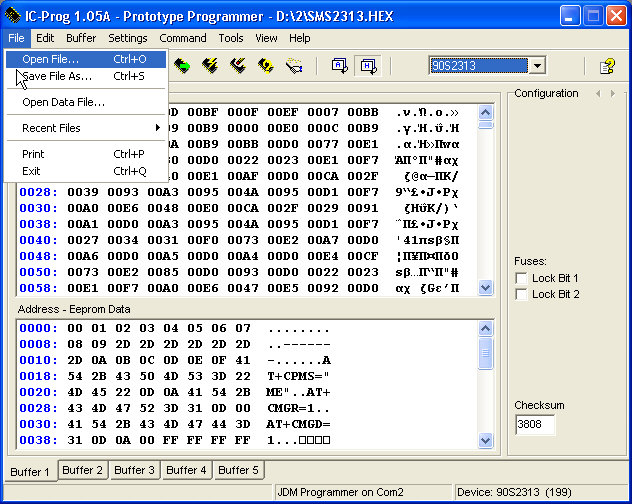Switch to Buffer 2 tab

83,470
